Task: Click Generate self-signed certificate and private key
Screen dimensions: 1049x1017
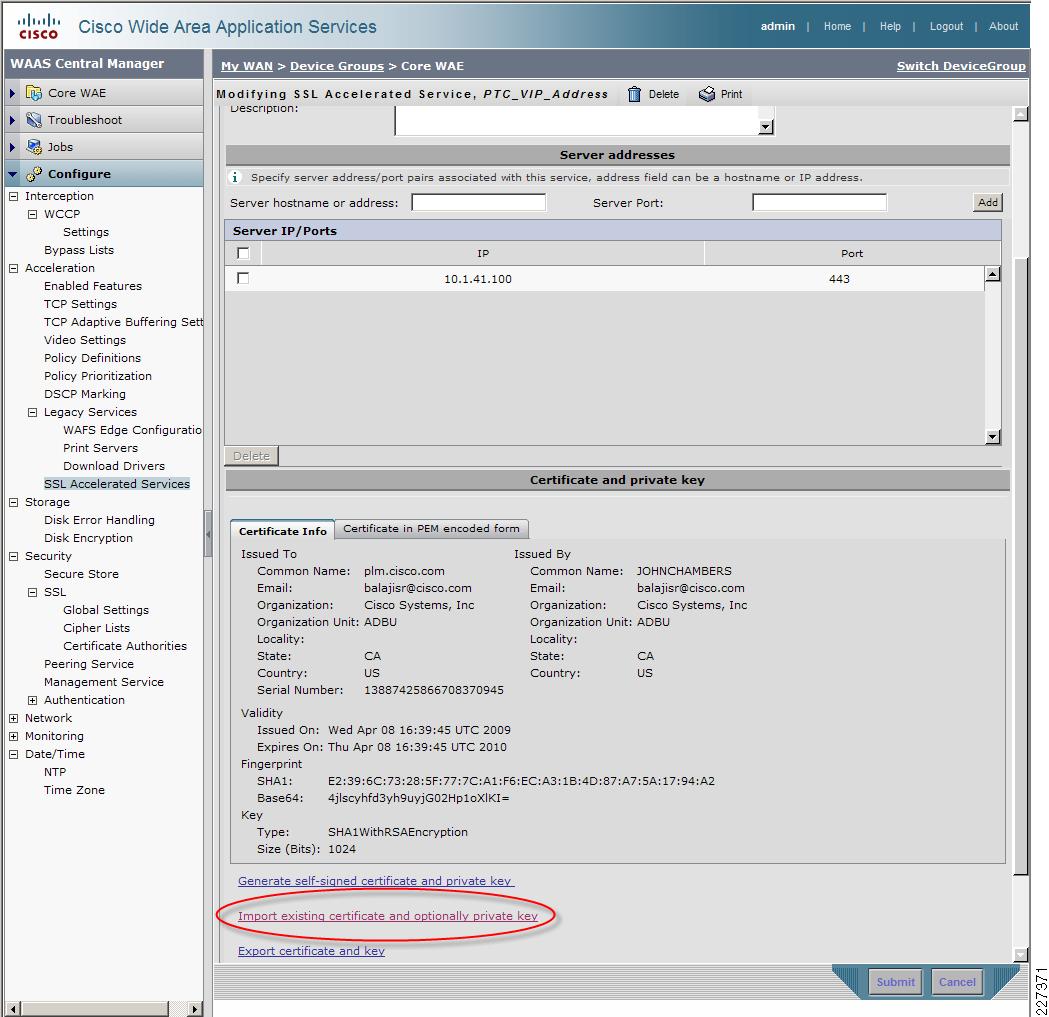Action: (376, 881)
